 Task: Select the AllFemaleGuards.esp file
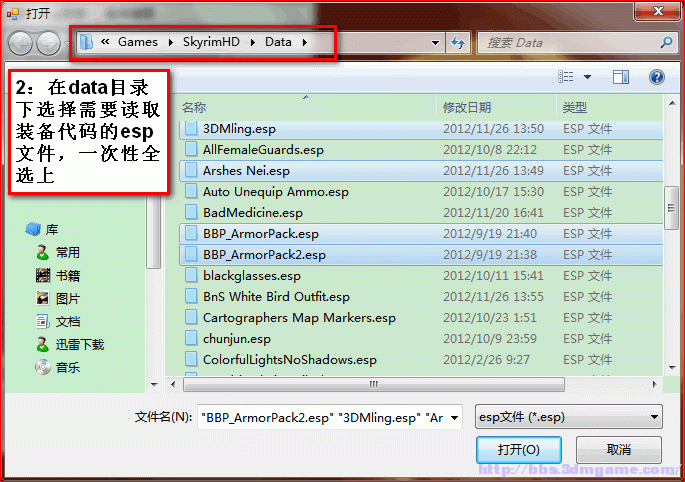[x=421, y=150]
